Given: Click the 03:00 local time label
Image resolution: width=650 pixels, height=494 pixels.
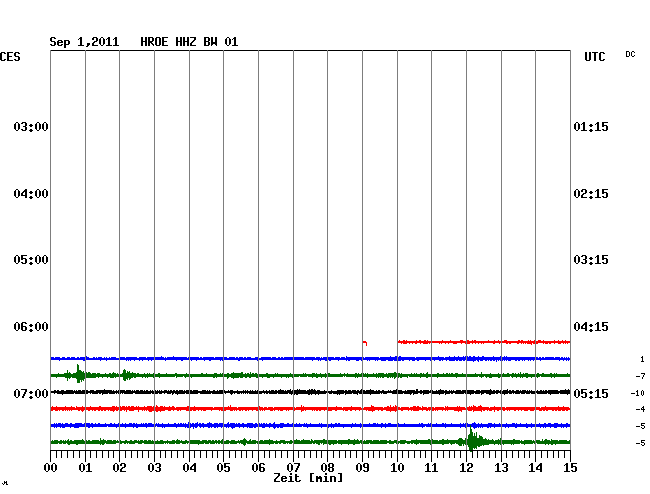Looking at the screenshot, I should 31,126.
